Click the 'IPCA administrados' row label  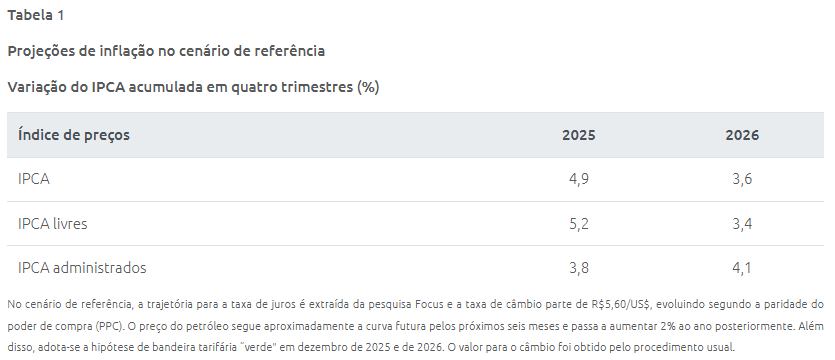[82, 268]
